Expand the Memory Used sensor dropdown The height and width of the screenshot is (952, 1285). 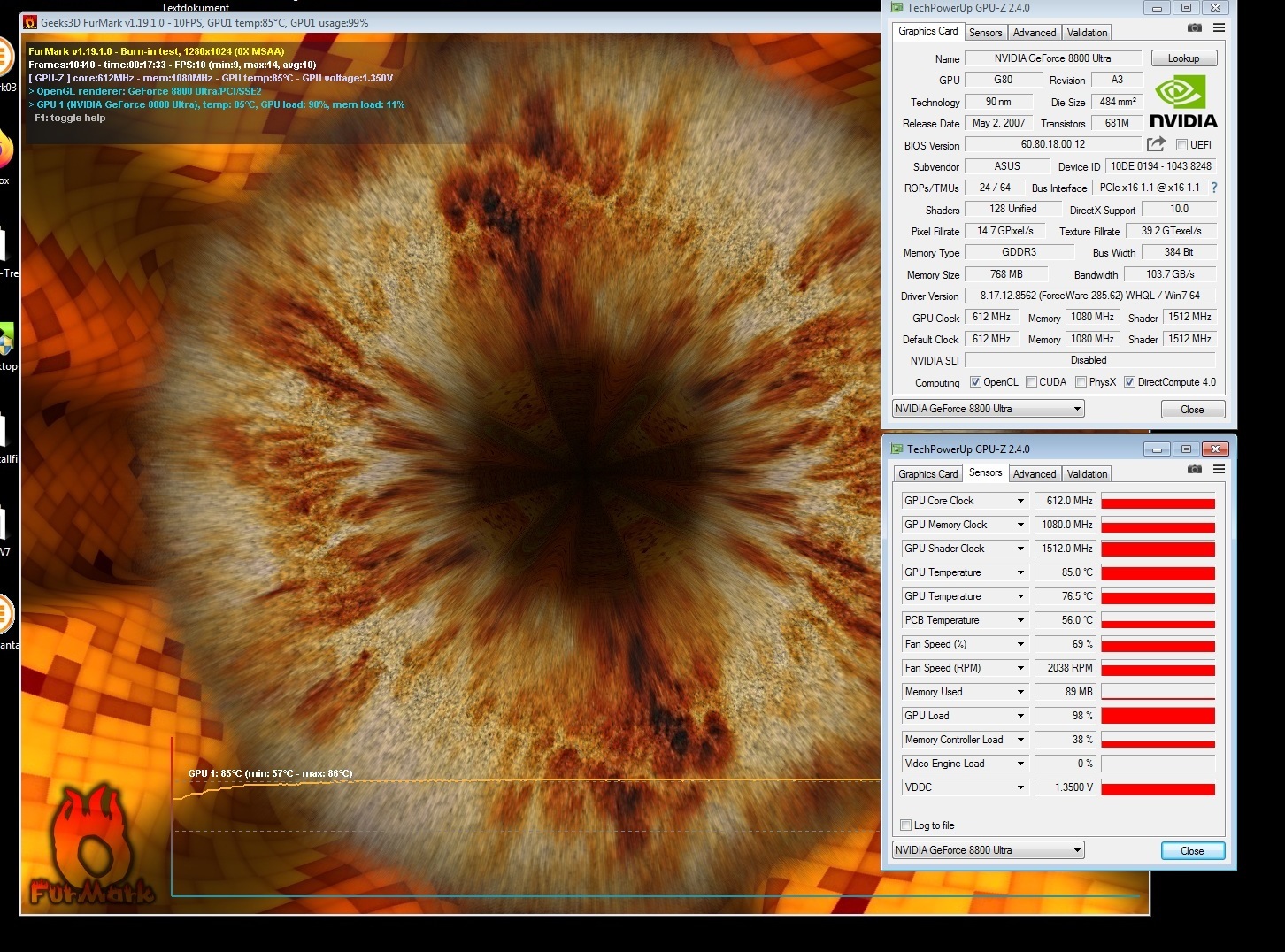pyautogui.click(x=1020, y=692)
